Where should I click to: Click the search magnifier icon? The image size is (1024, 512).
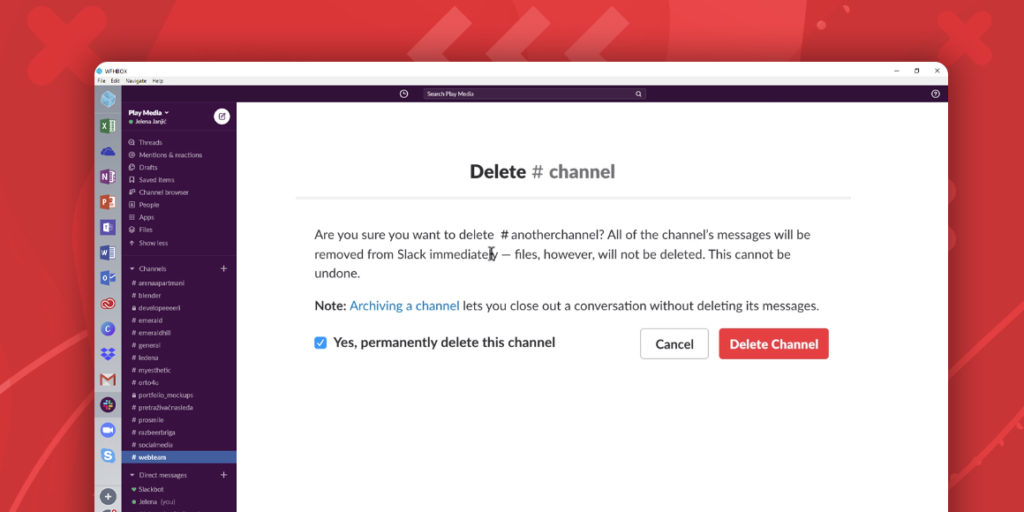click(x=639, y=94)
